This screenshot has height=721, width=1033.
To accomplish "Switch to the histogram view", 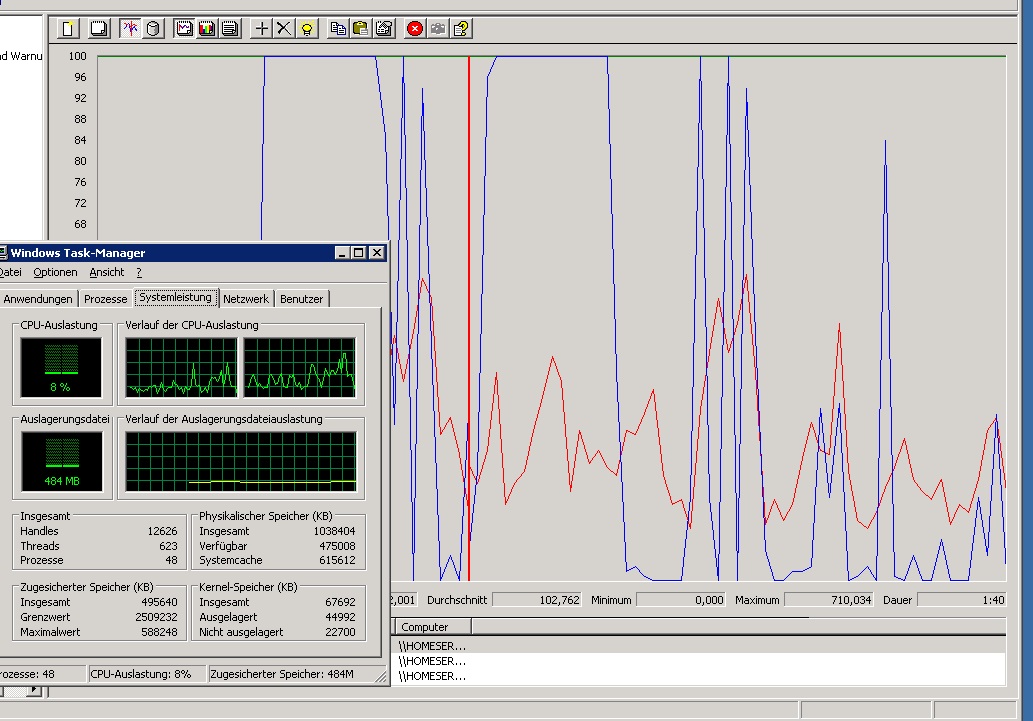I will click(x=207, y=28).
